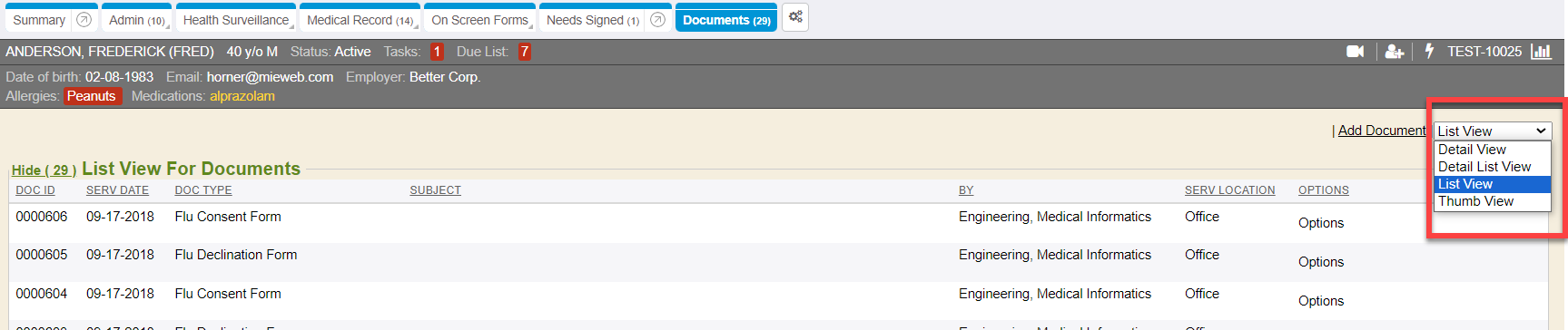Open the bar chart icon
Viewport: 1568px width, 330px height.
tap(1542, 52)
